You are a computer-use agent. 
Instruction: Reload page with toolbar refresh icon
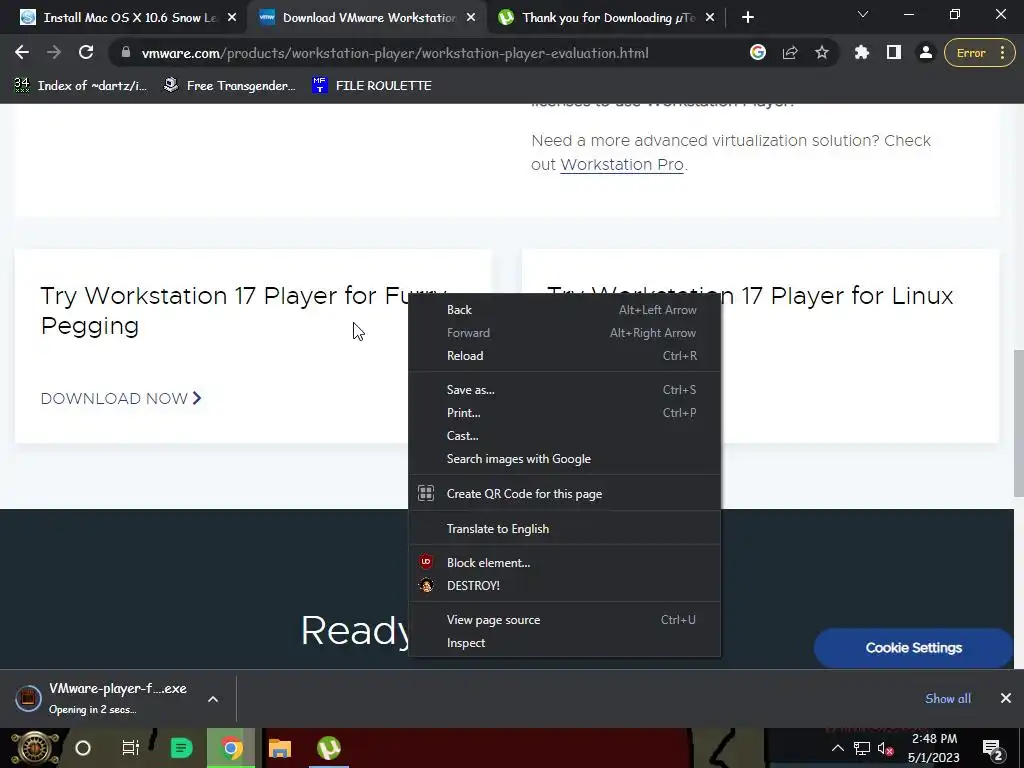pos(86,53)
